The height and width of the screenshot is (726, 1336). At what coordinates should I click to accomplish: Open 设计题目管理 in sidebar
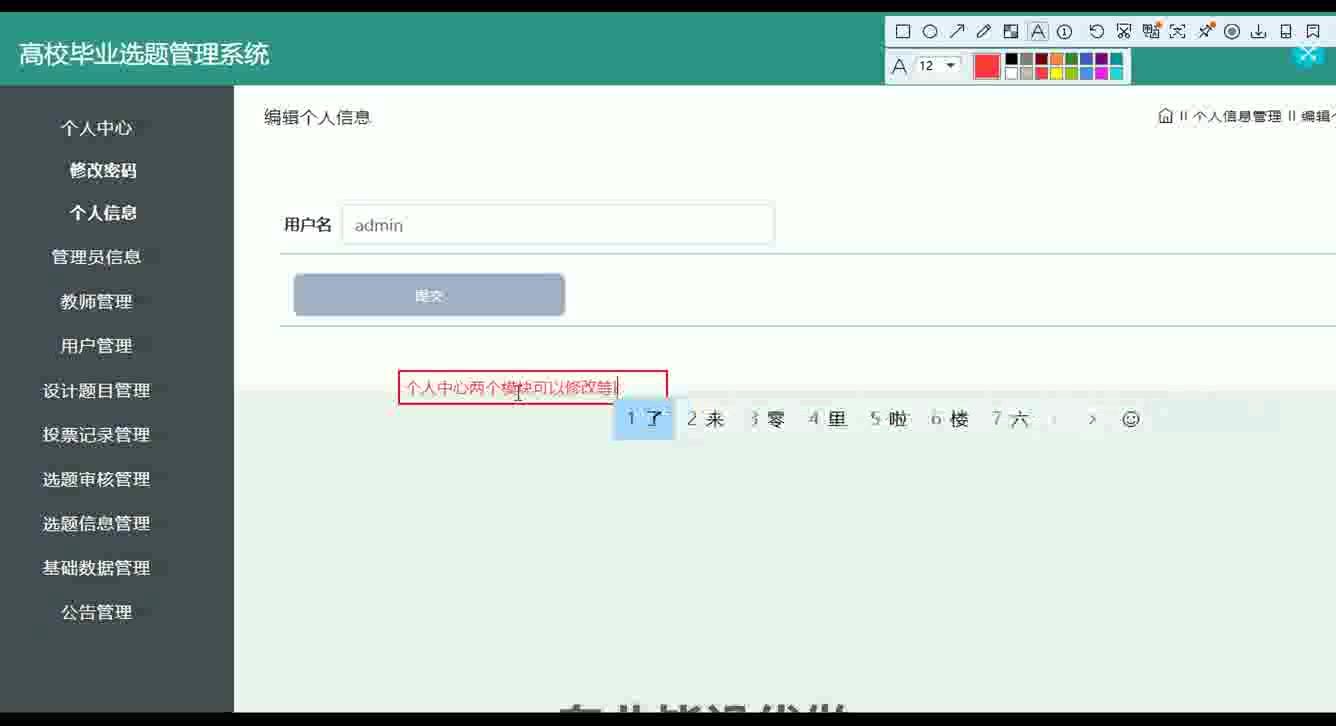[x=96, y=390]
